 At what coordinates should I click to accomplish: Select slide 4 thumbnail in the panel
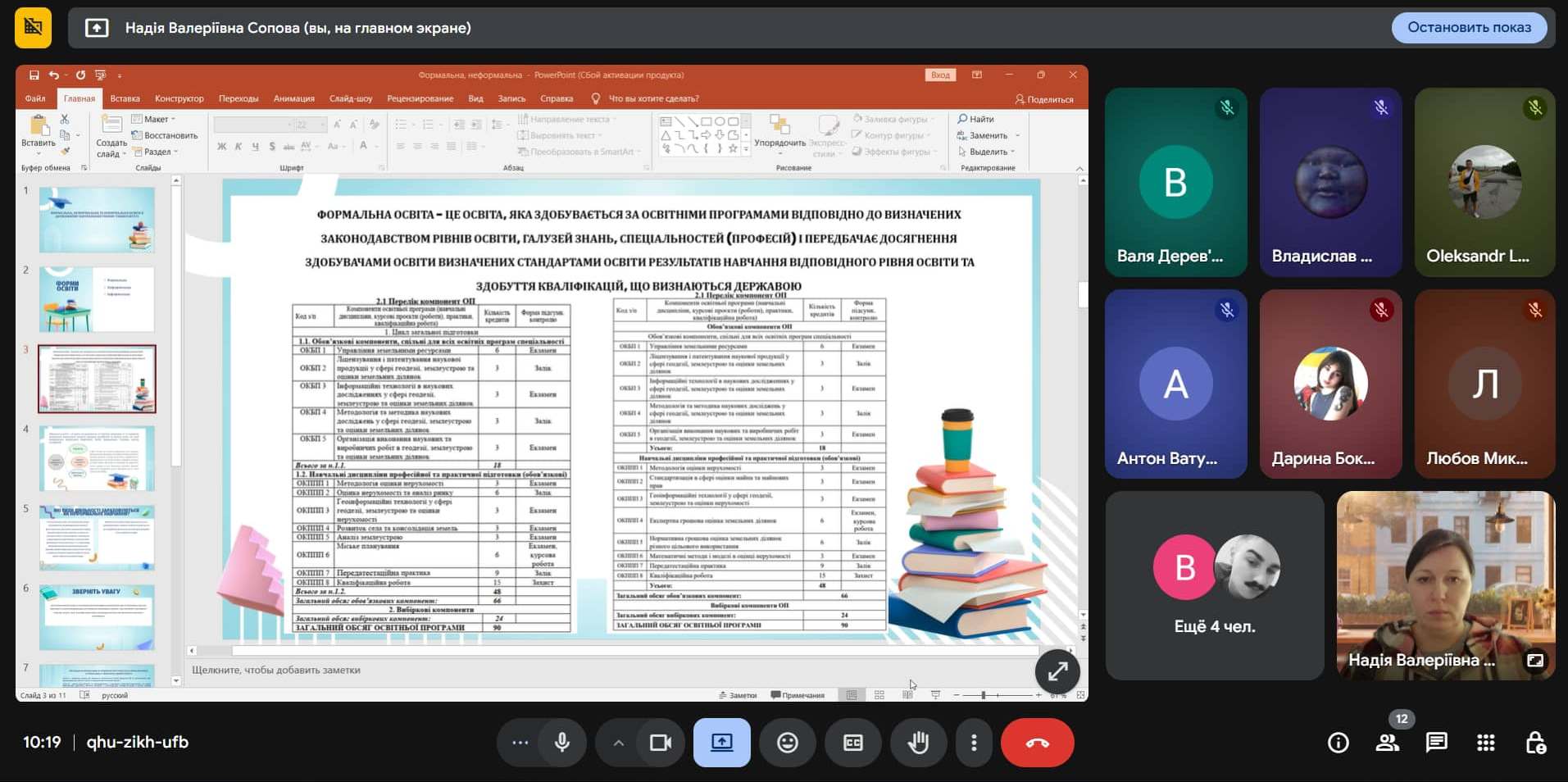[x=97, y=457]
